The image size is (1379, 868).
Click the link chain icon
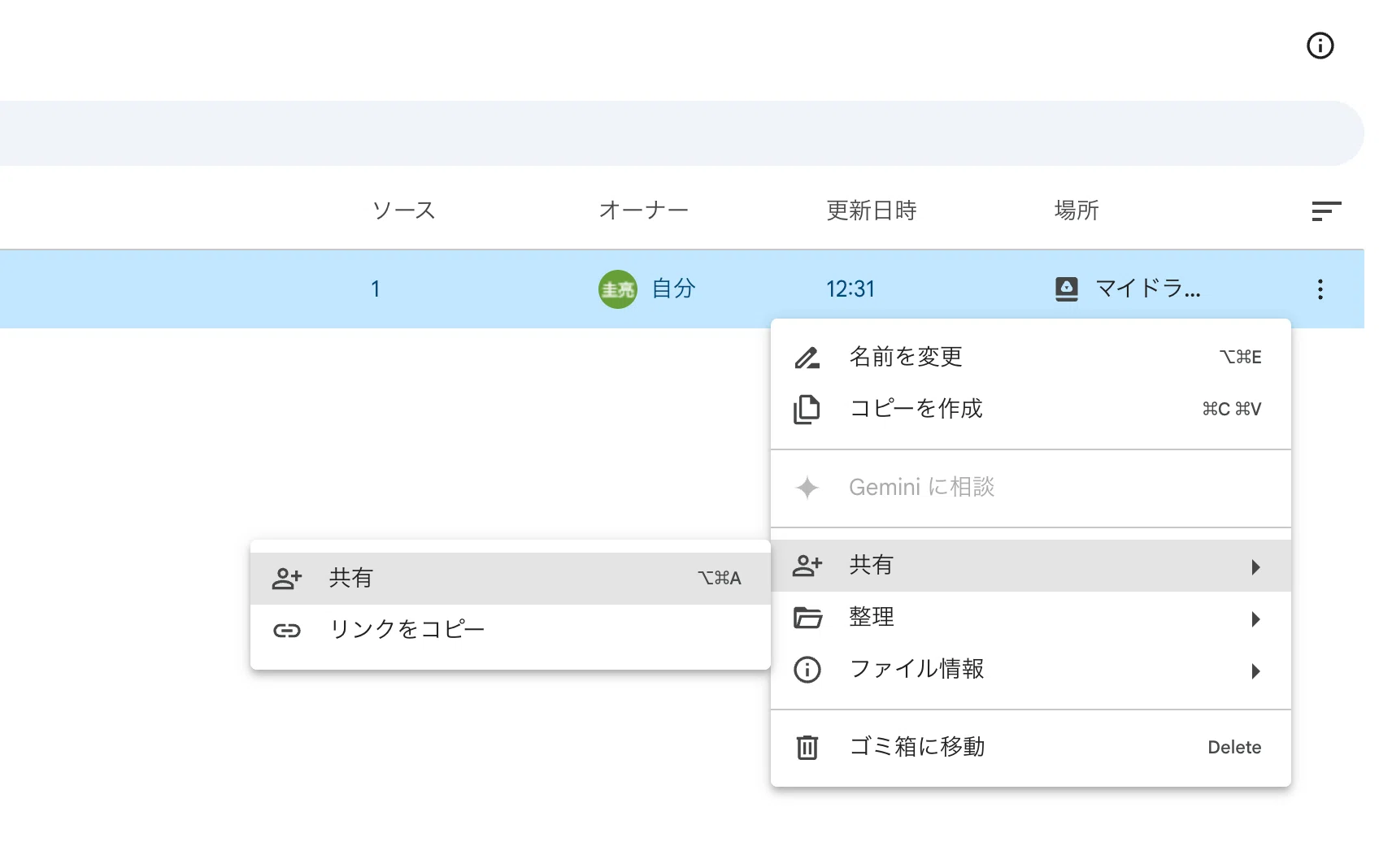pos(287,631)
